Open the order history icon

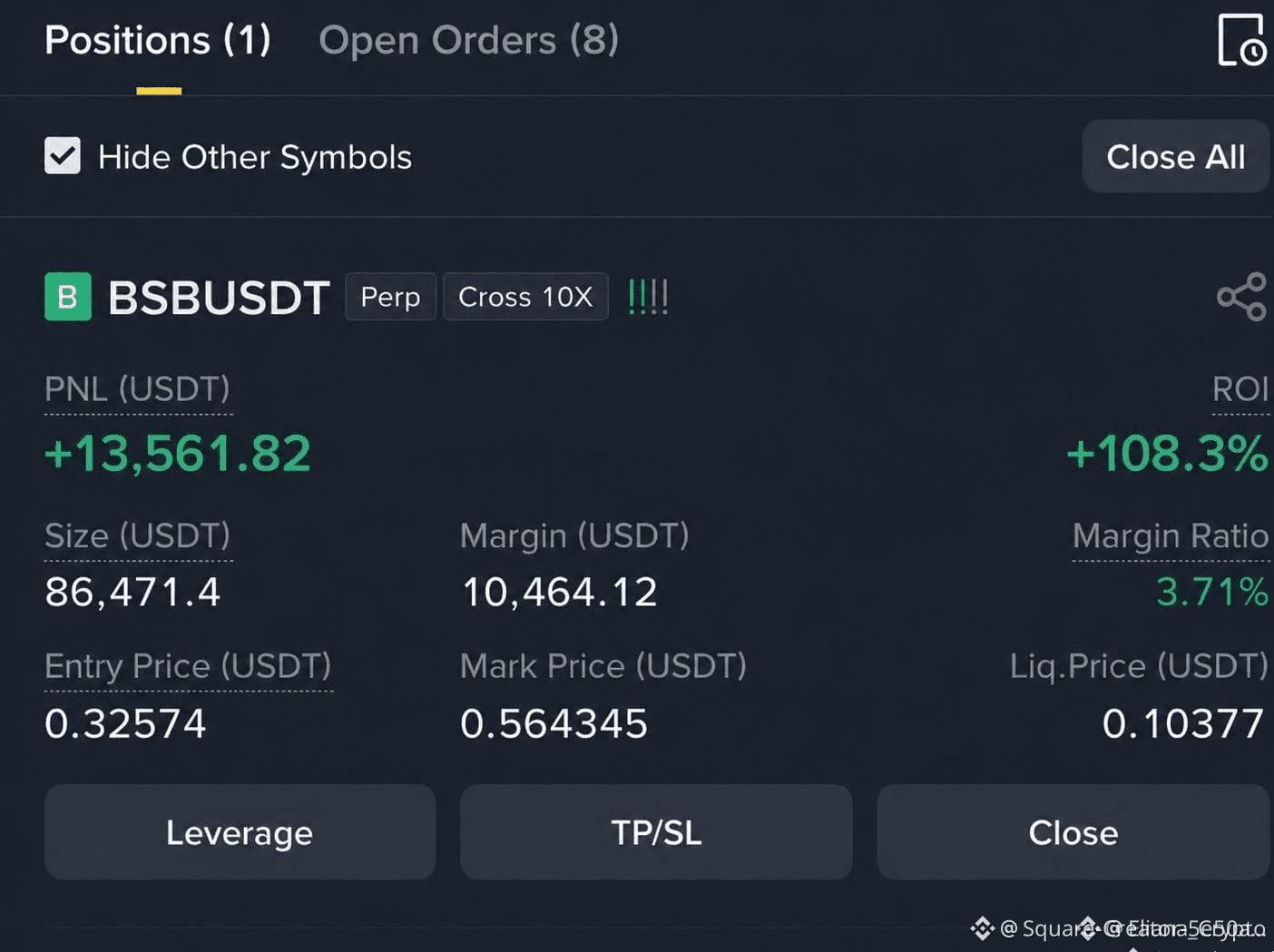[1241, 40]
